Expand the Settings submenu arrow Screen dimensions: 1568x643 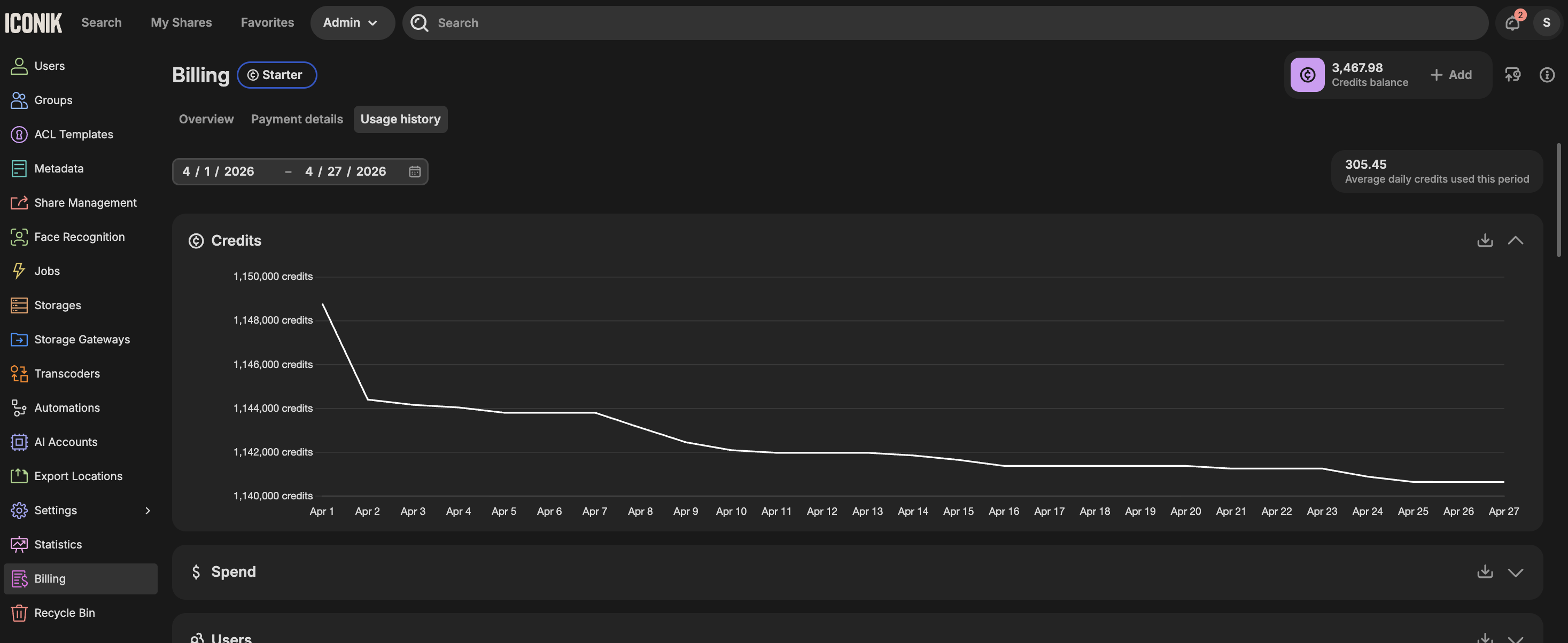click(x=148, y=511)
